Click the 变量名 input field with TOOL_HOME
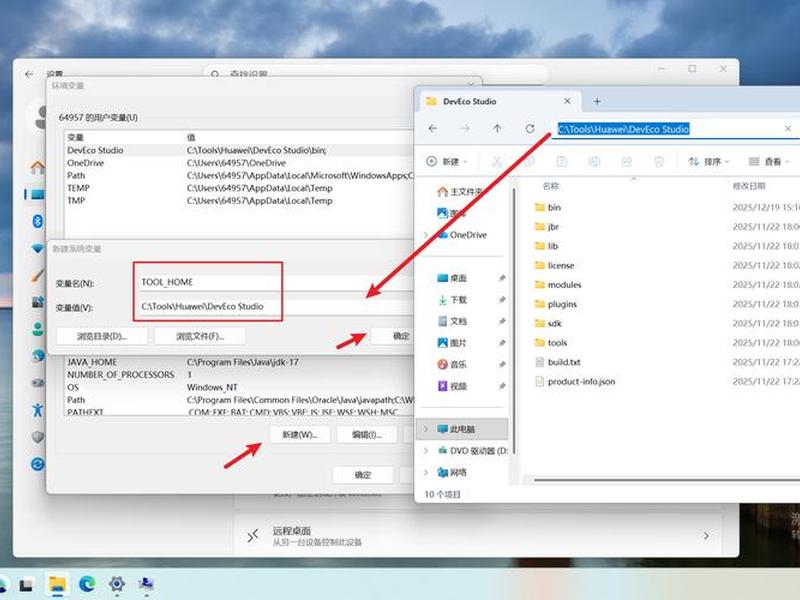This screenshot has height=600, width=800. click(276, 282)
